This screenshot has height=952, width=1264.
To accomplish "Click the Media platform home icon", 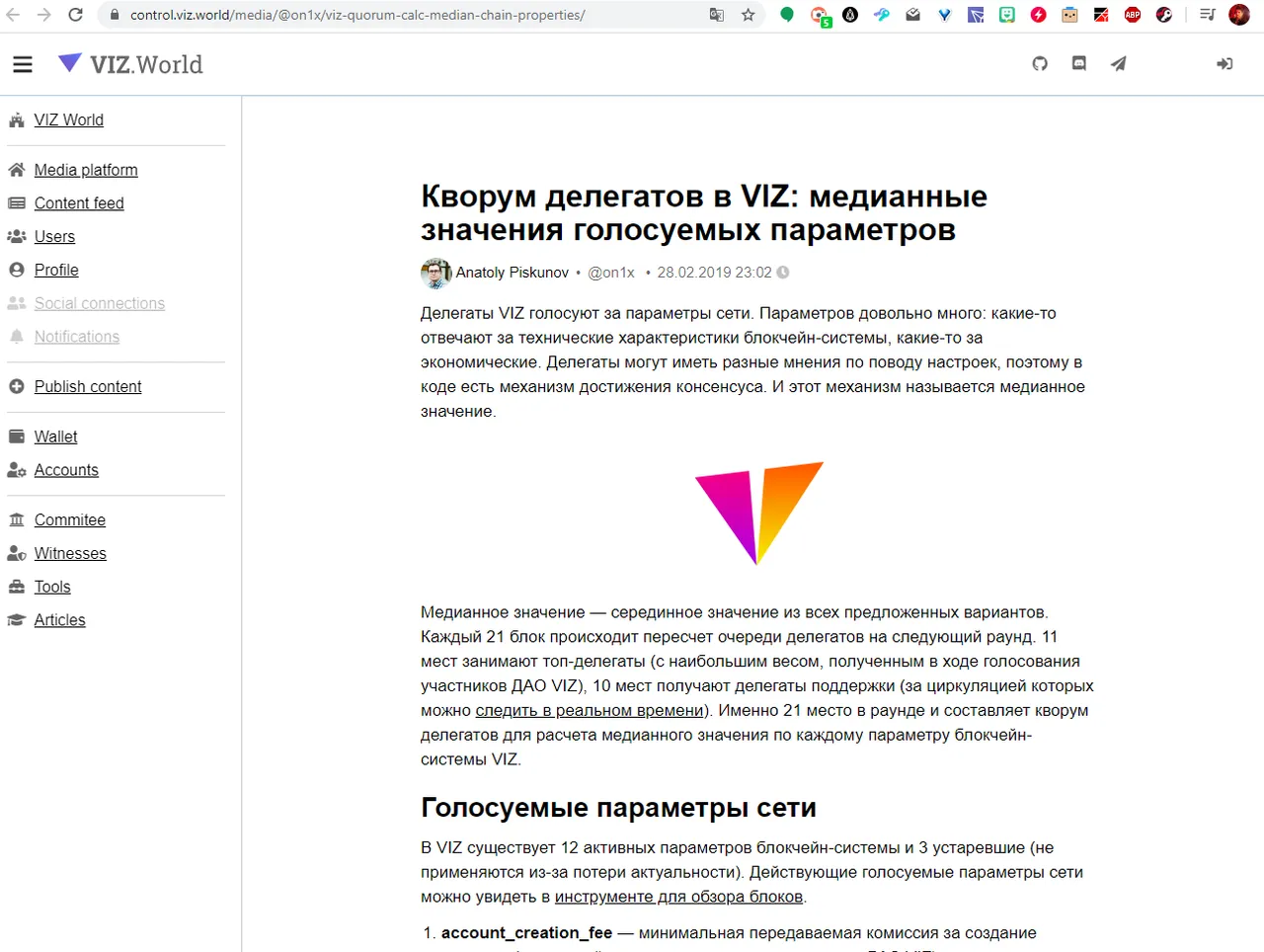I will click(17, 170).
